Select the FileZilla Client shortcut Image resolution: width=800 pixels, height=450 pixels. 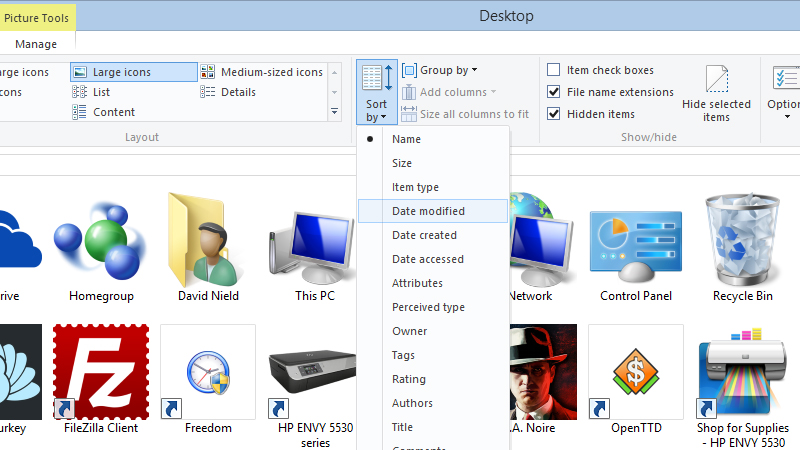coord(101,380)
